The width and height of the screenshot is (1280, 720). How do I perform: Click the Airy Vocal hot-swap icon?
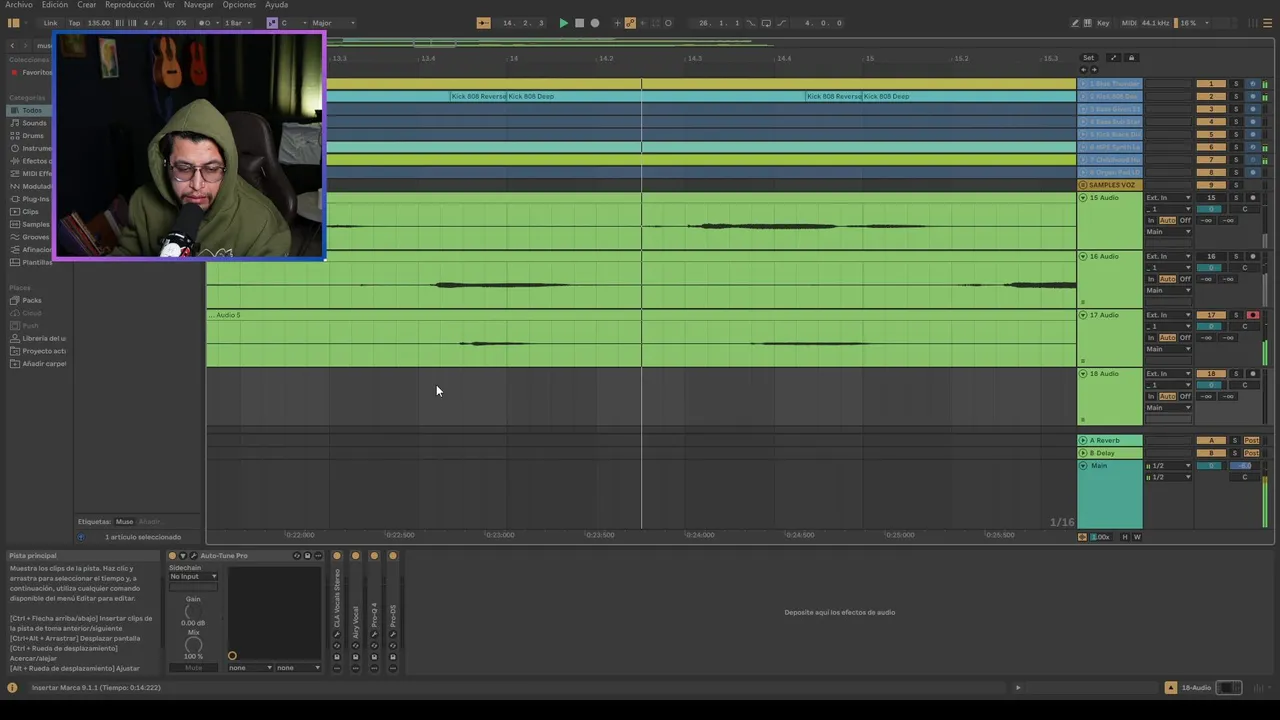pyautogui.click(x=355, y=646)
